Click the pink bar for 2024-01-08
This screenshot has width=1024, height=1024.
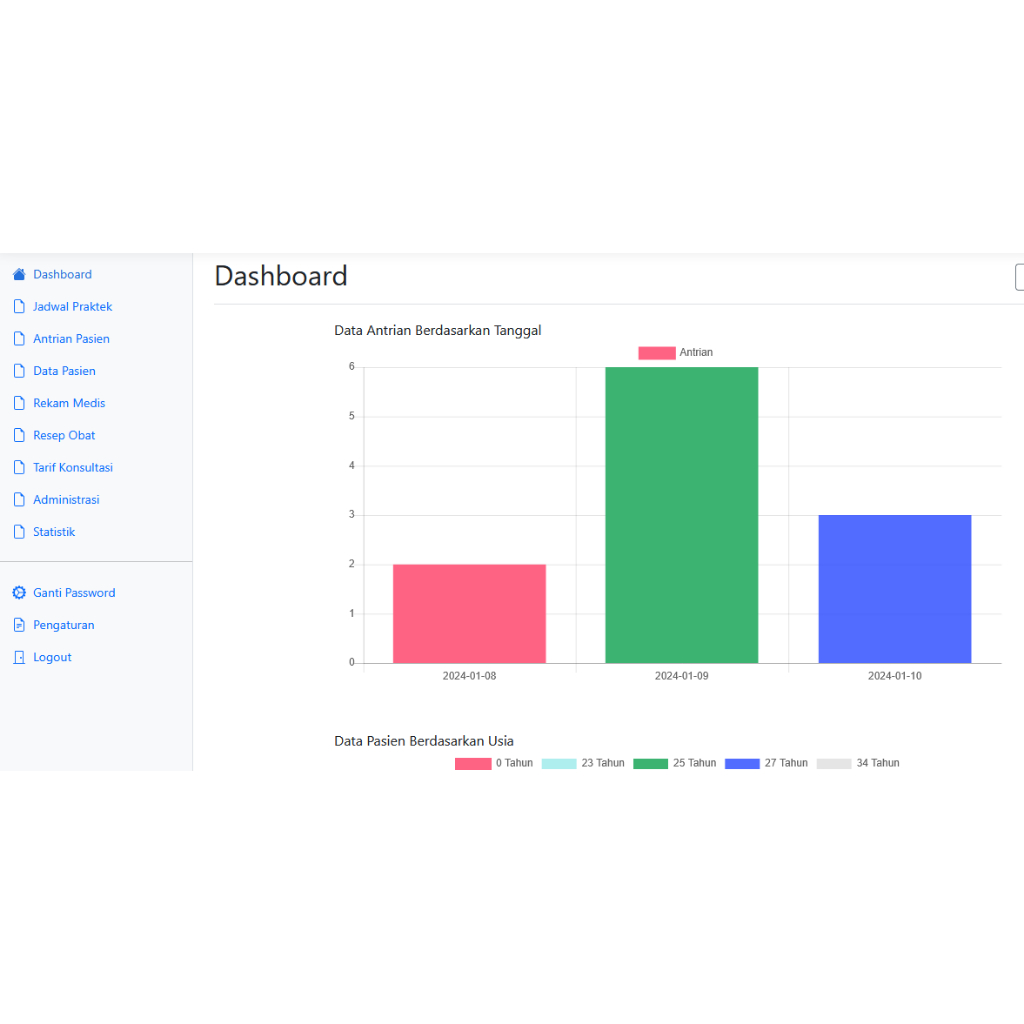(470, 614)
